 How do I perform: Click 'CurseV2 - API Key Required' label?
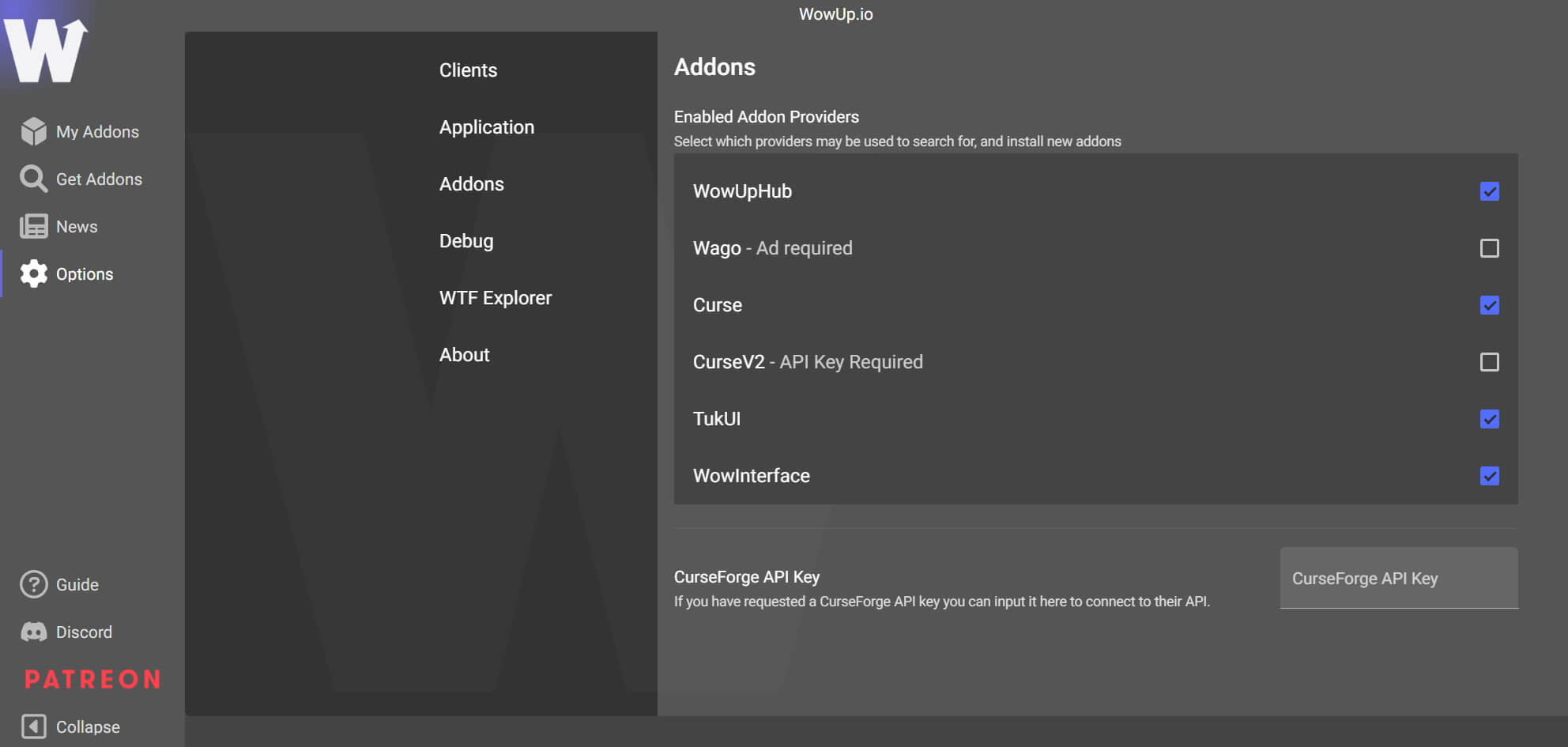[808, 362]
